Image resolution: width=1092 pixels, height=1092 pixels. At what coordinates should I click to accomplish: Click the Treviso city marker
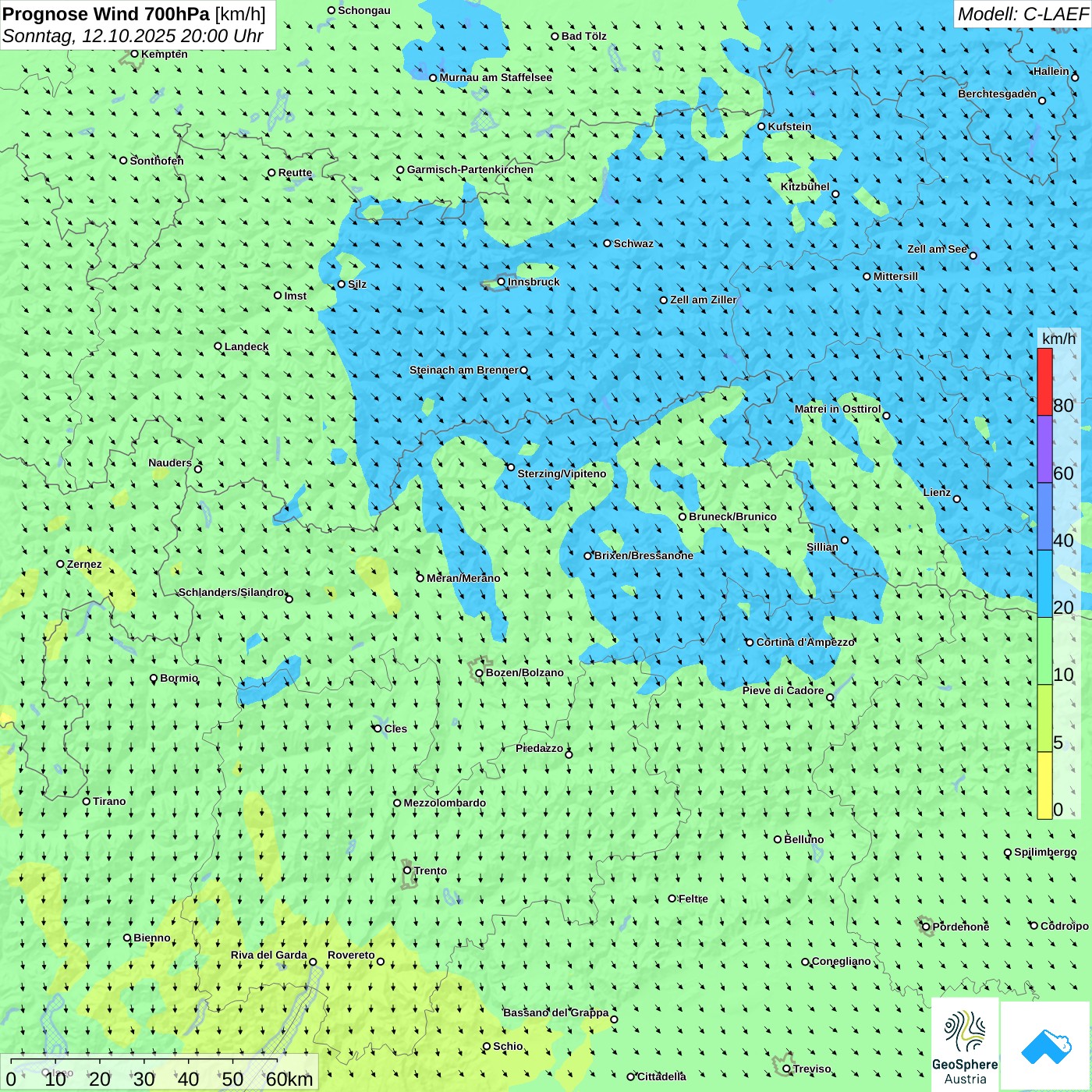pyautogui.click(x=786, y=1069)
